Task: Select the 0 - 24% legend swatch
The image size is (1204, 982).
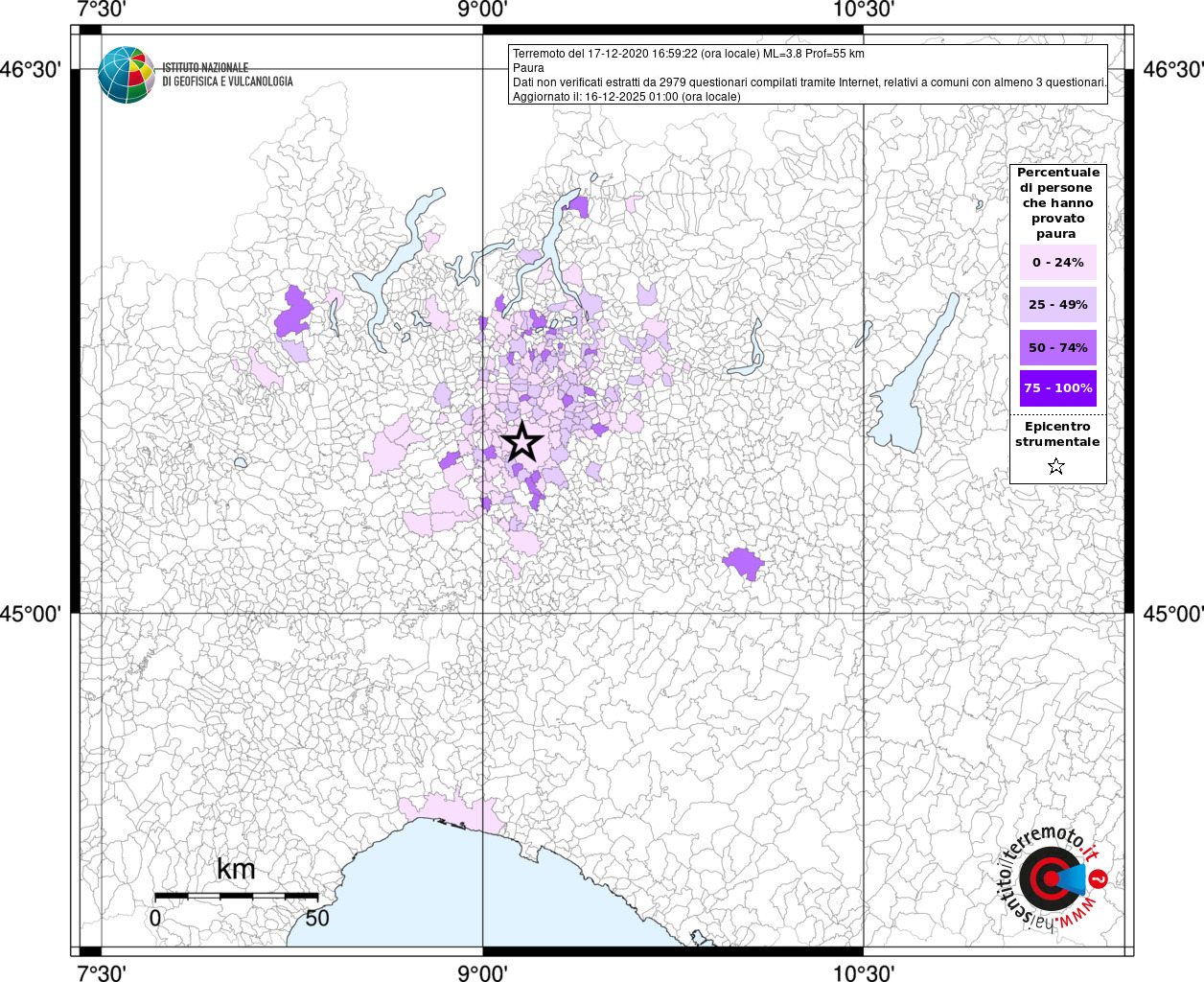Action: click(1057, 263)
